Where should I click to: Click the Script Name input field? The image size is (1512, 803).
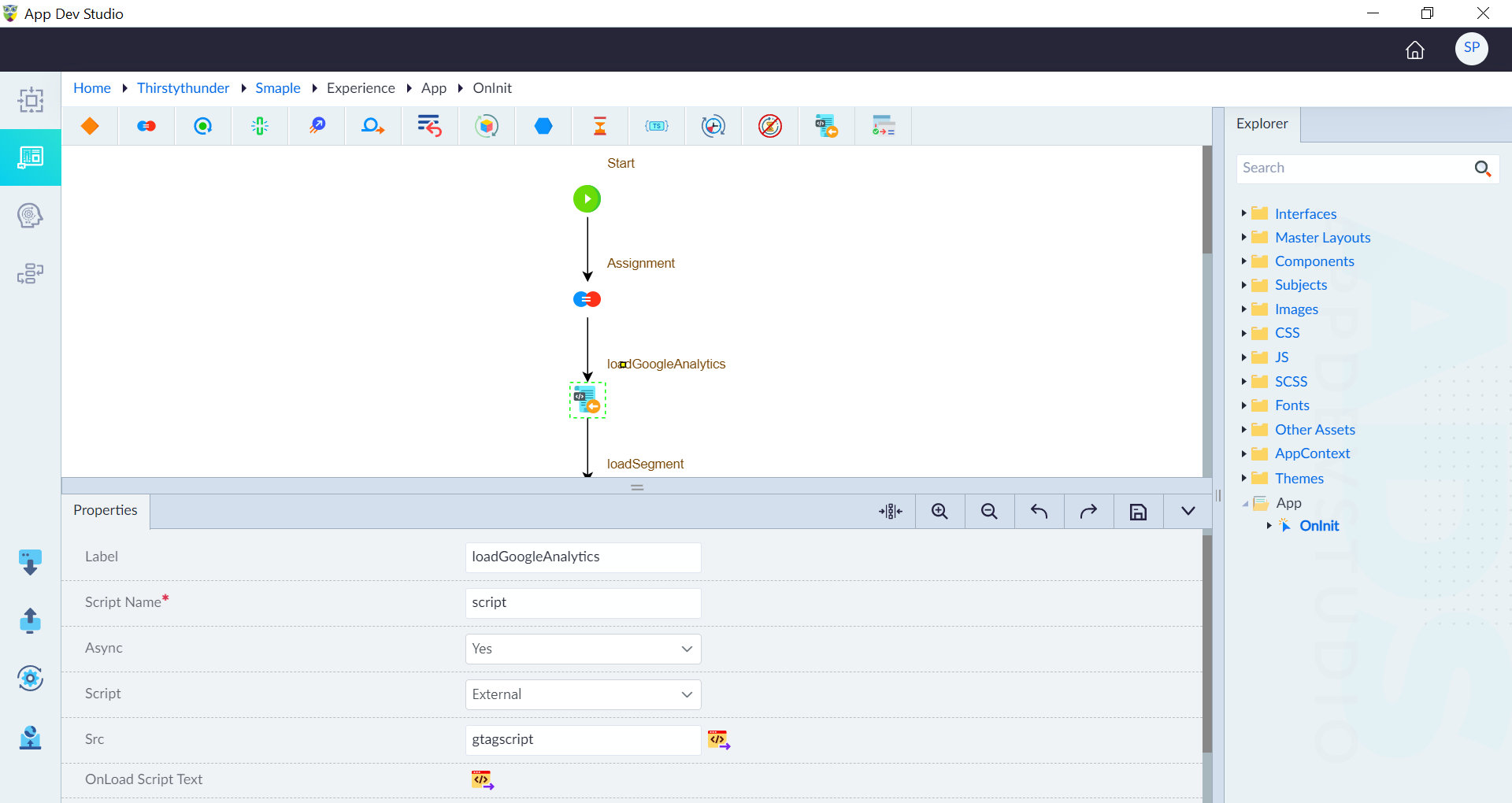(x=584, y=603)
